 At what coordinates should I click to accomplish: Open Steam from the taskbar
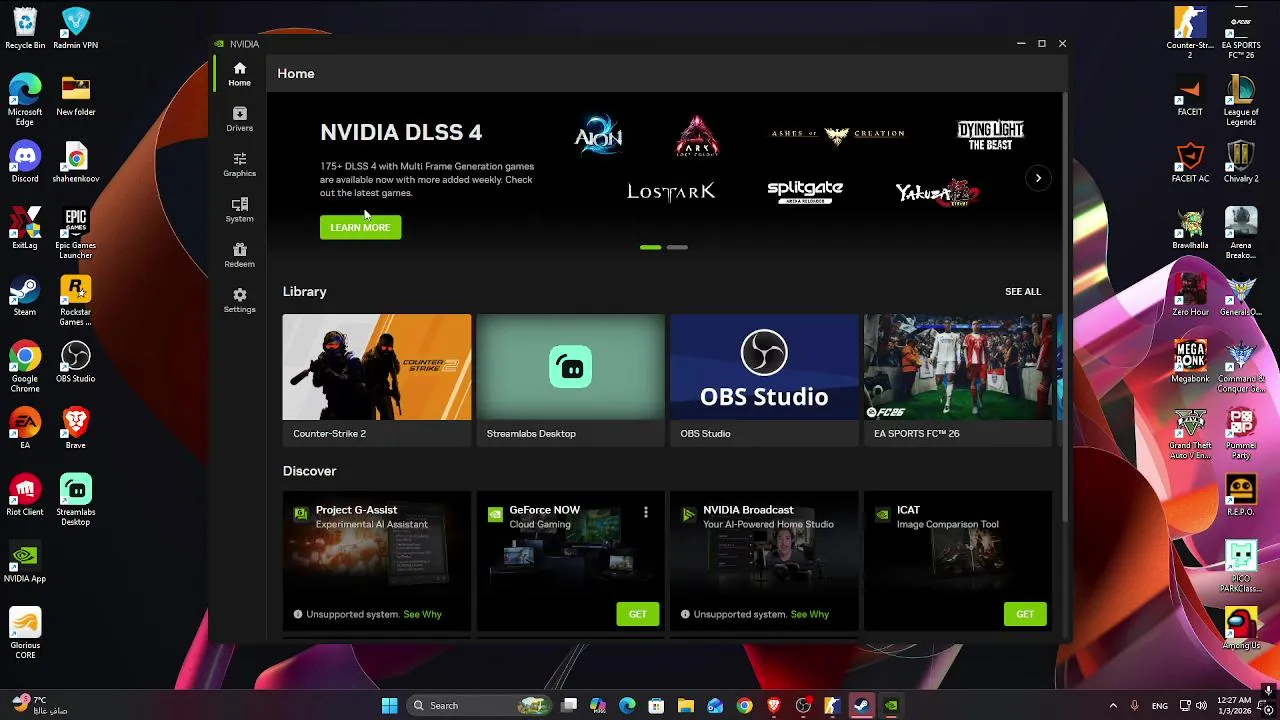861,705
